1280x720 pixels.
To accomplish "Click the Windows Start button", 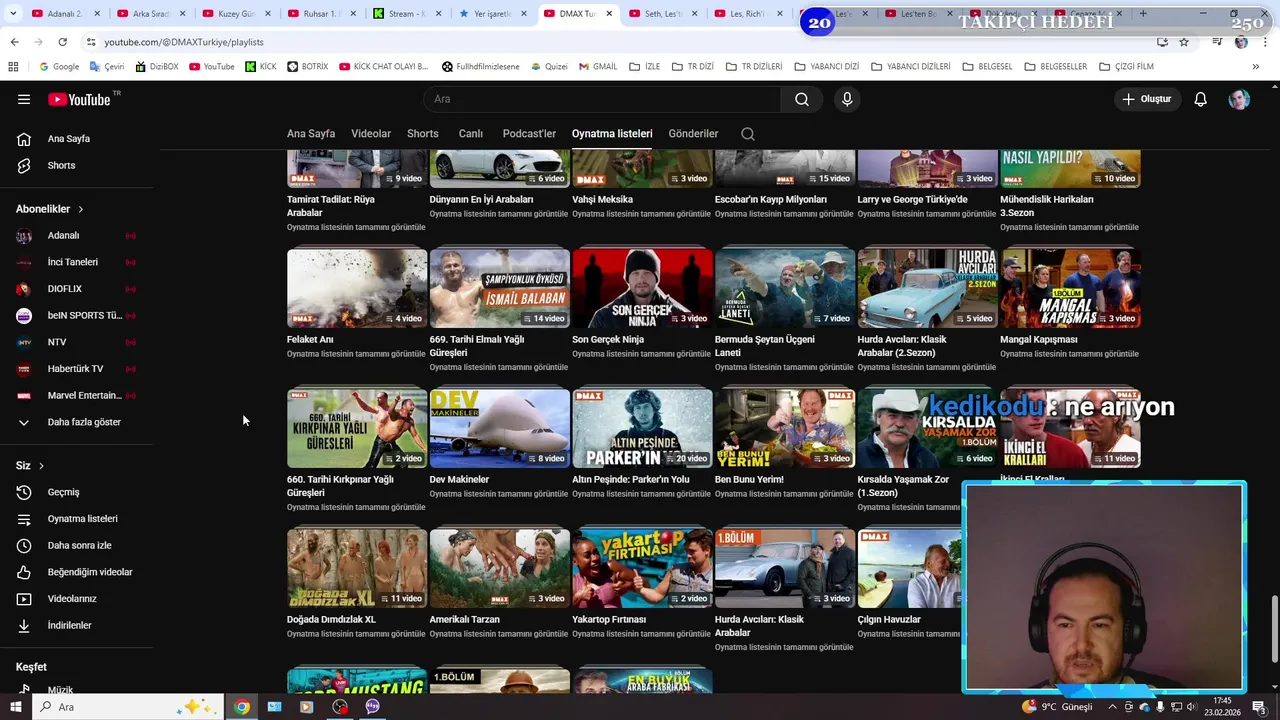I will pos(14,707).
